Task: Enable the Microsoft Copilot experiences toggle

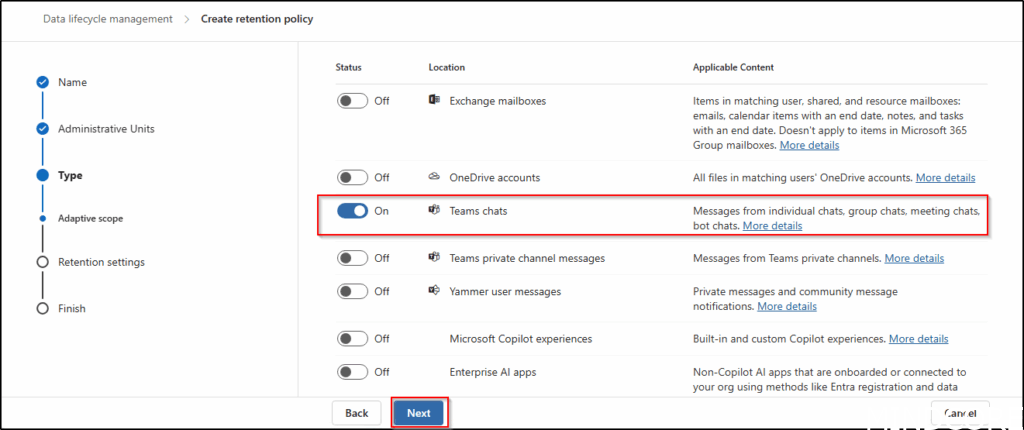Action: coord(352,339)
